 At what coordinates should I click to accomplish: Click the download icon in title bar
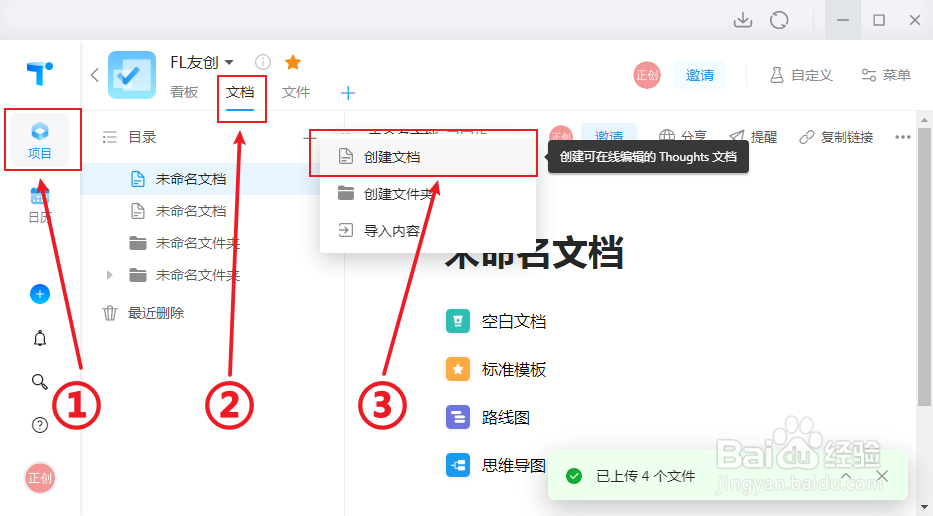743,20
